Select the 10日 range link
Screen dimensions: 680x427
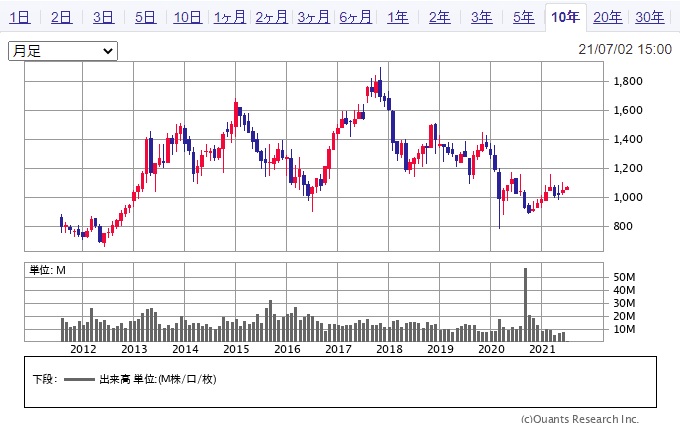188,17
